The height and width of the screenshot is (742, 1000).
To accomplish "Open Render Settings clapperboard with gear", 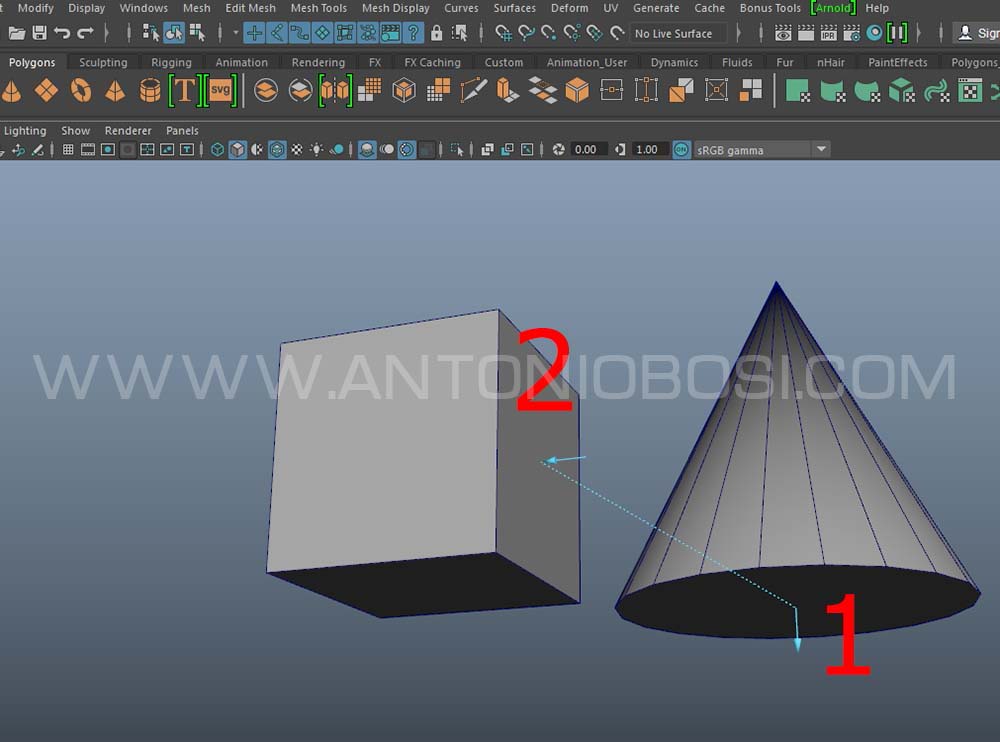I will (851, 33).
